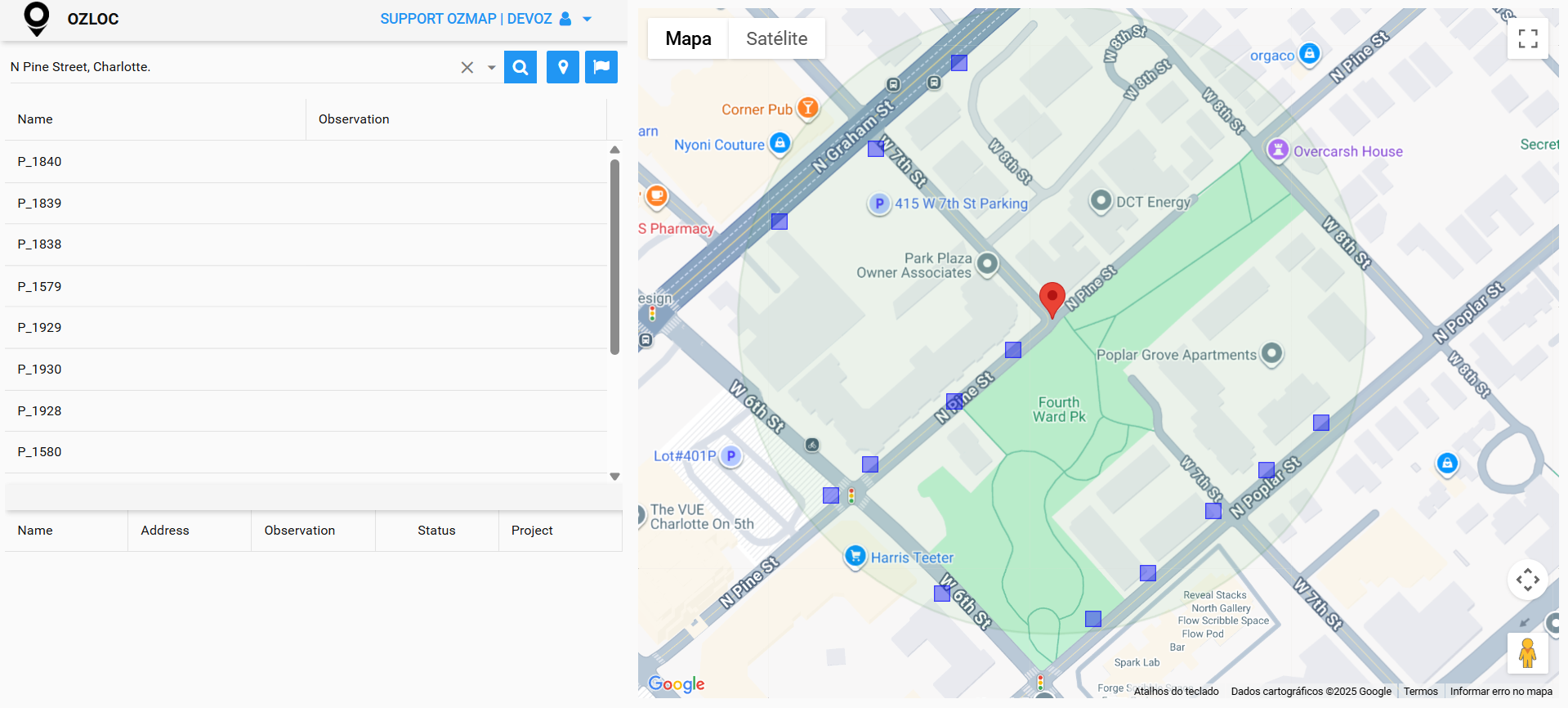Click Informar erro no mapa link
The image size is (1568, 708).
tap(1501, 692)
